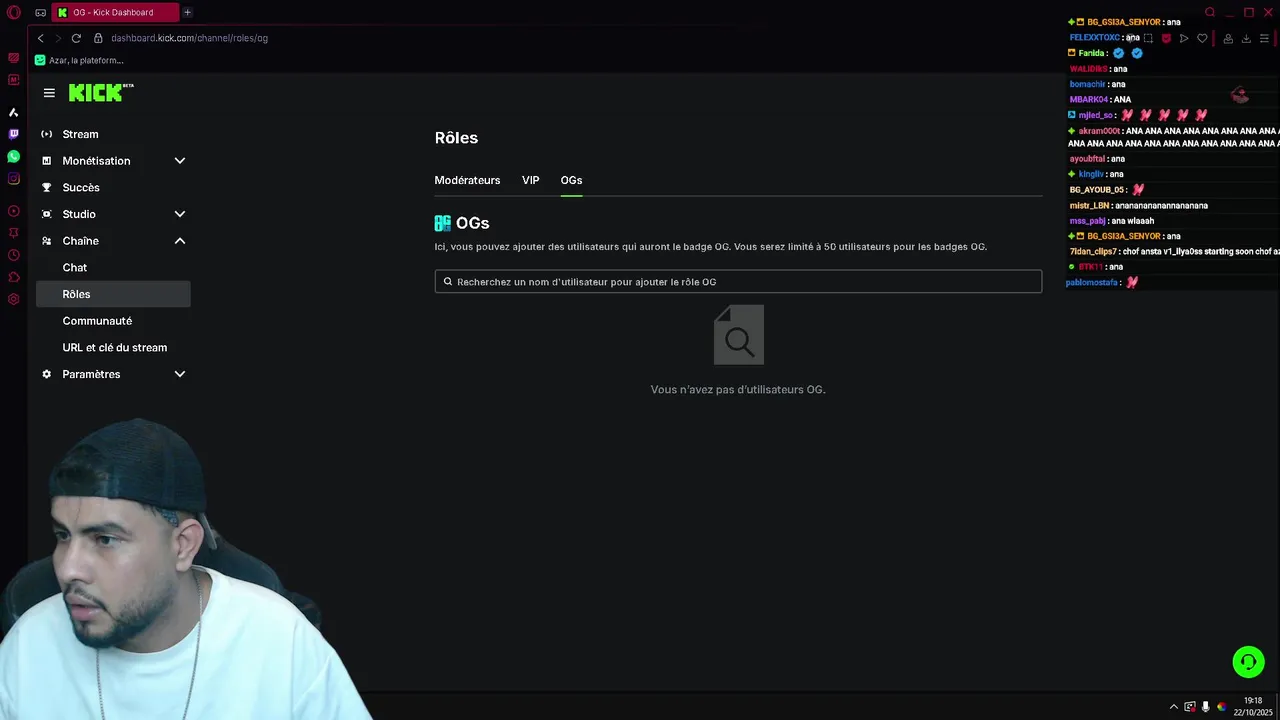Toggle the Kick hamburger sidebar menu
The image size is (1280, 720).
click(x=49, y=93)
